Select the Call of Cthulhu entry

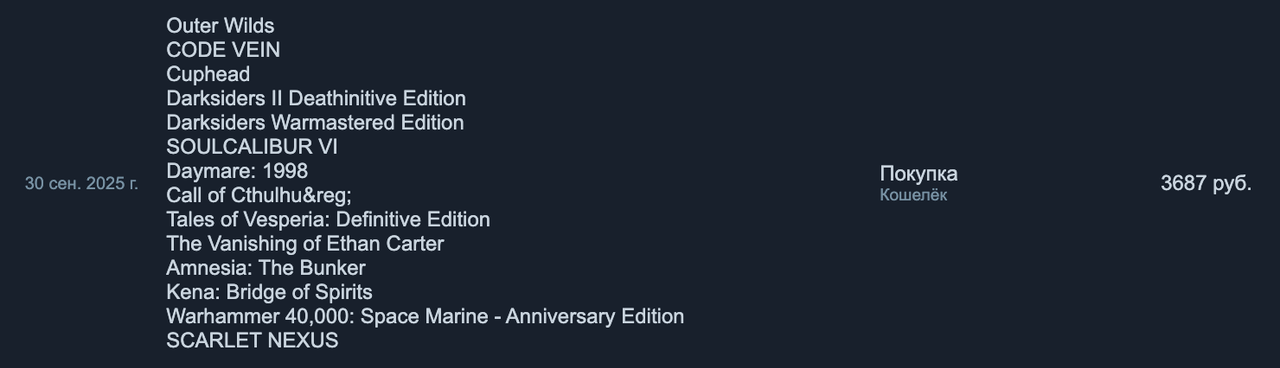point(259,195)
